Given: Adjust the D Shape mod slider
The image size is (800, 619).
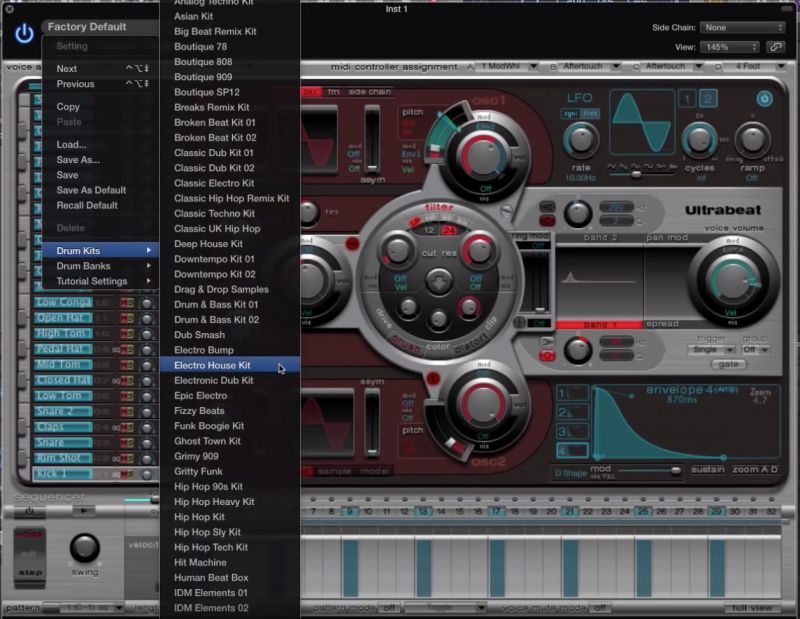Looking at the screenshot, I should click(674, 469).
